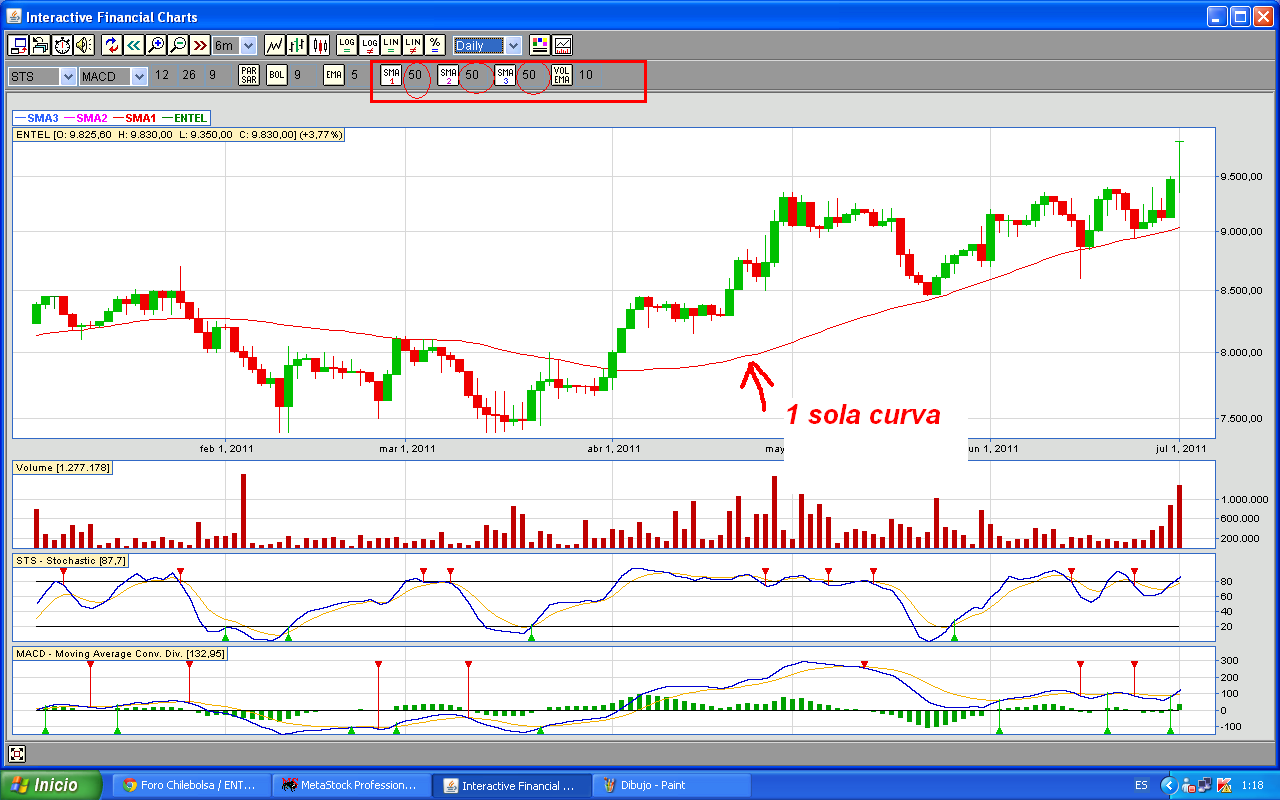
Task: Toggle the VOL EMA indicator
Action: coord(562,75)
